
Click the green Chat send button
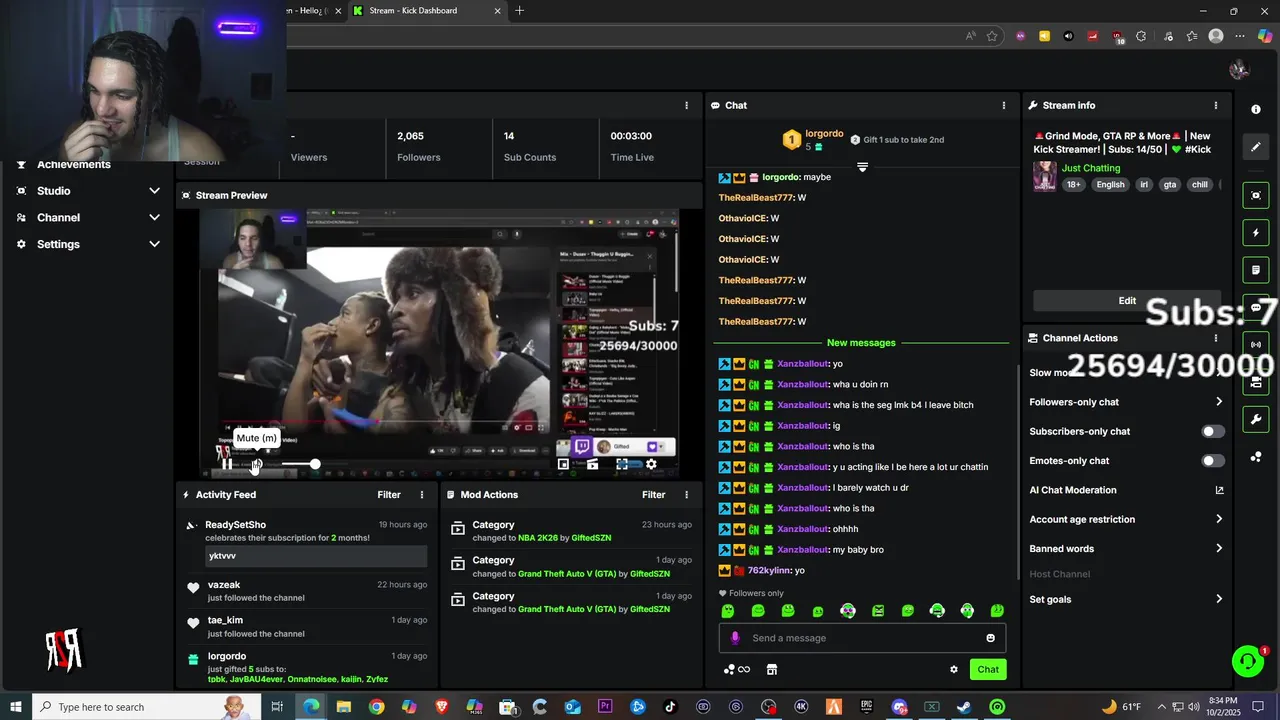988,670
